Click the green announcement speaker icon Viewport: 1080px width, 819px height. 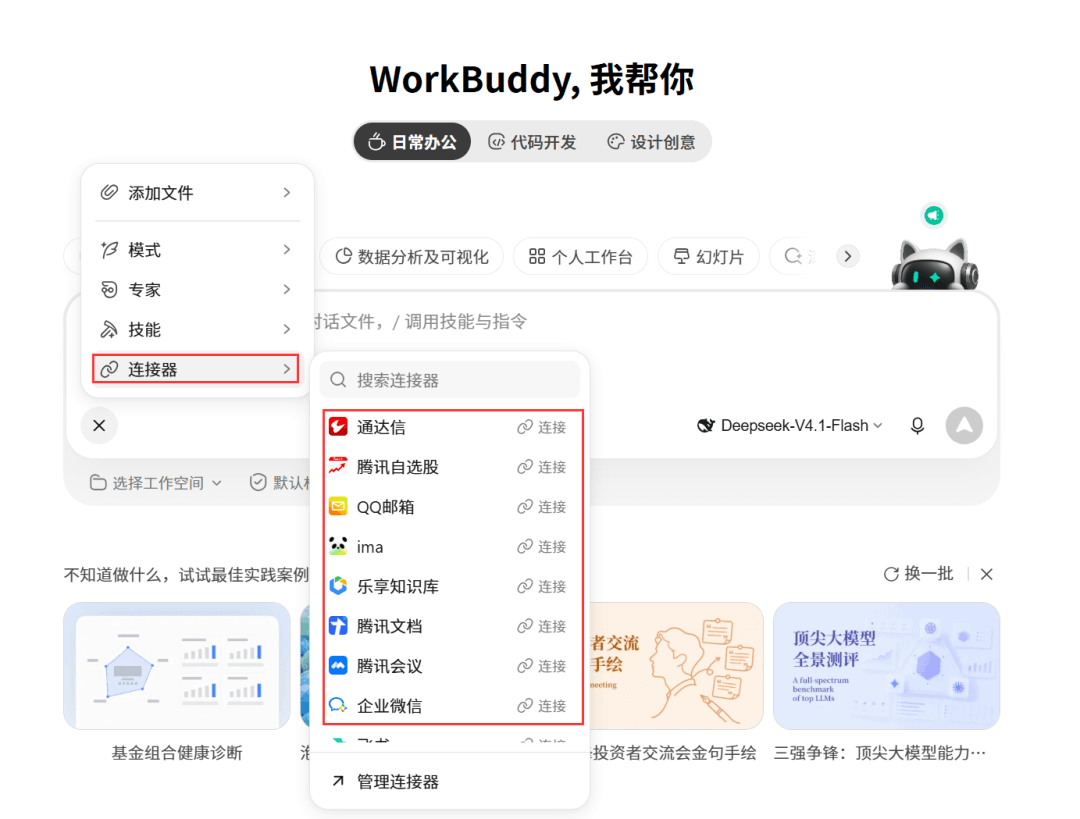pos(934,216)
